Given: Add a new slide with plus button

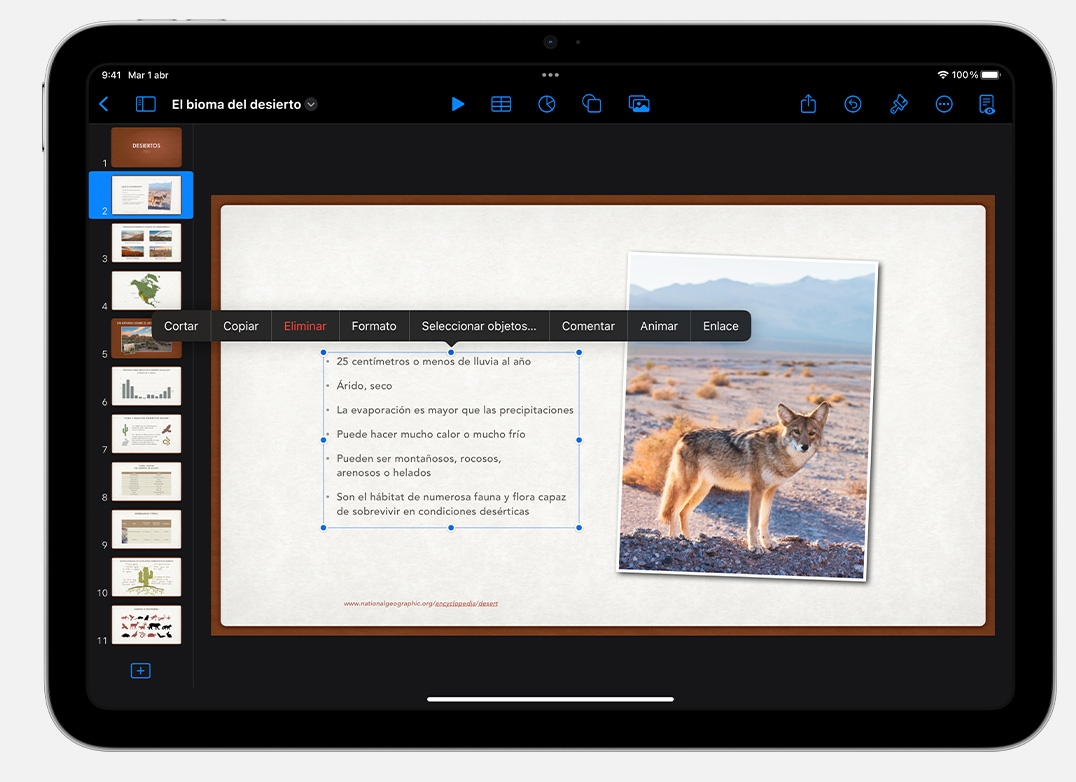Looking at the screenshot, I should coord(141,671).
